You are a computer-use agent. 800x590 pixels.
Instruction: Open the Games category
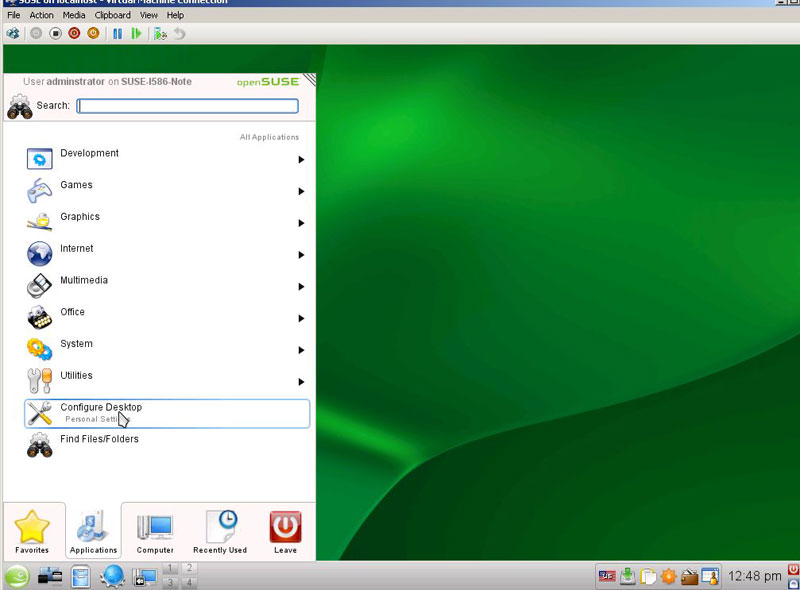(x=167, y=191)
